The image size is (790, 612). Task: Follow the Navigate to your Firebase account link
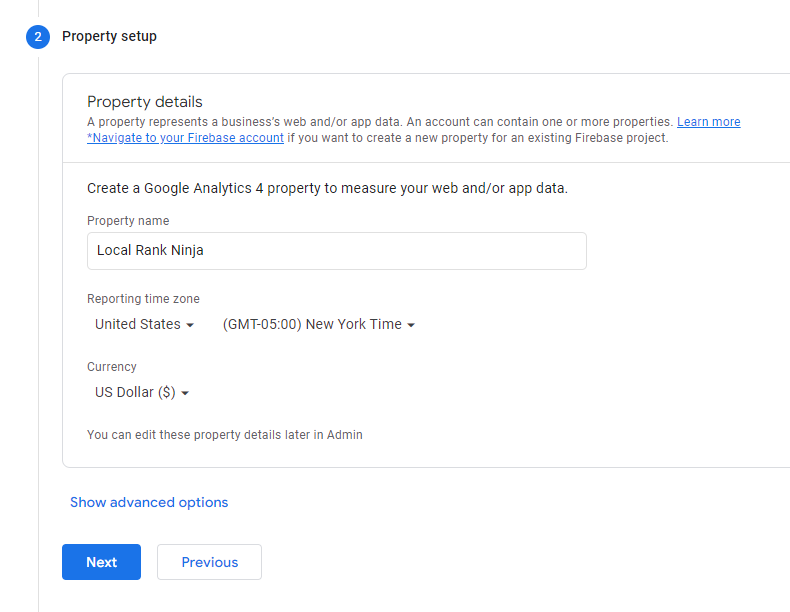(x=185, y=138)
